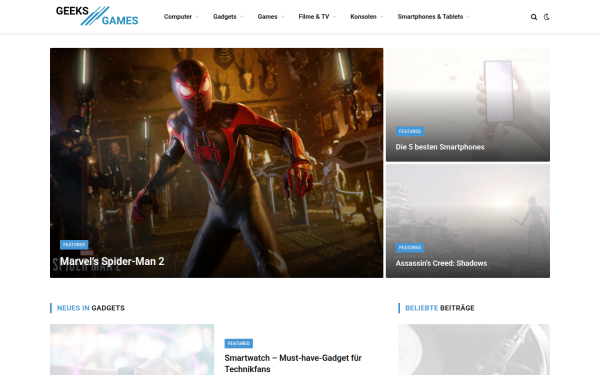Click Featured badge on Spider-Man 2 card
Screen dimensions: 600x375
click(x=74, y=245)
